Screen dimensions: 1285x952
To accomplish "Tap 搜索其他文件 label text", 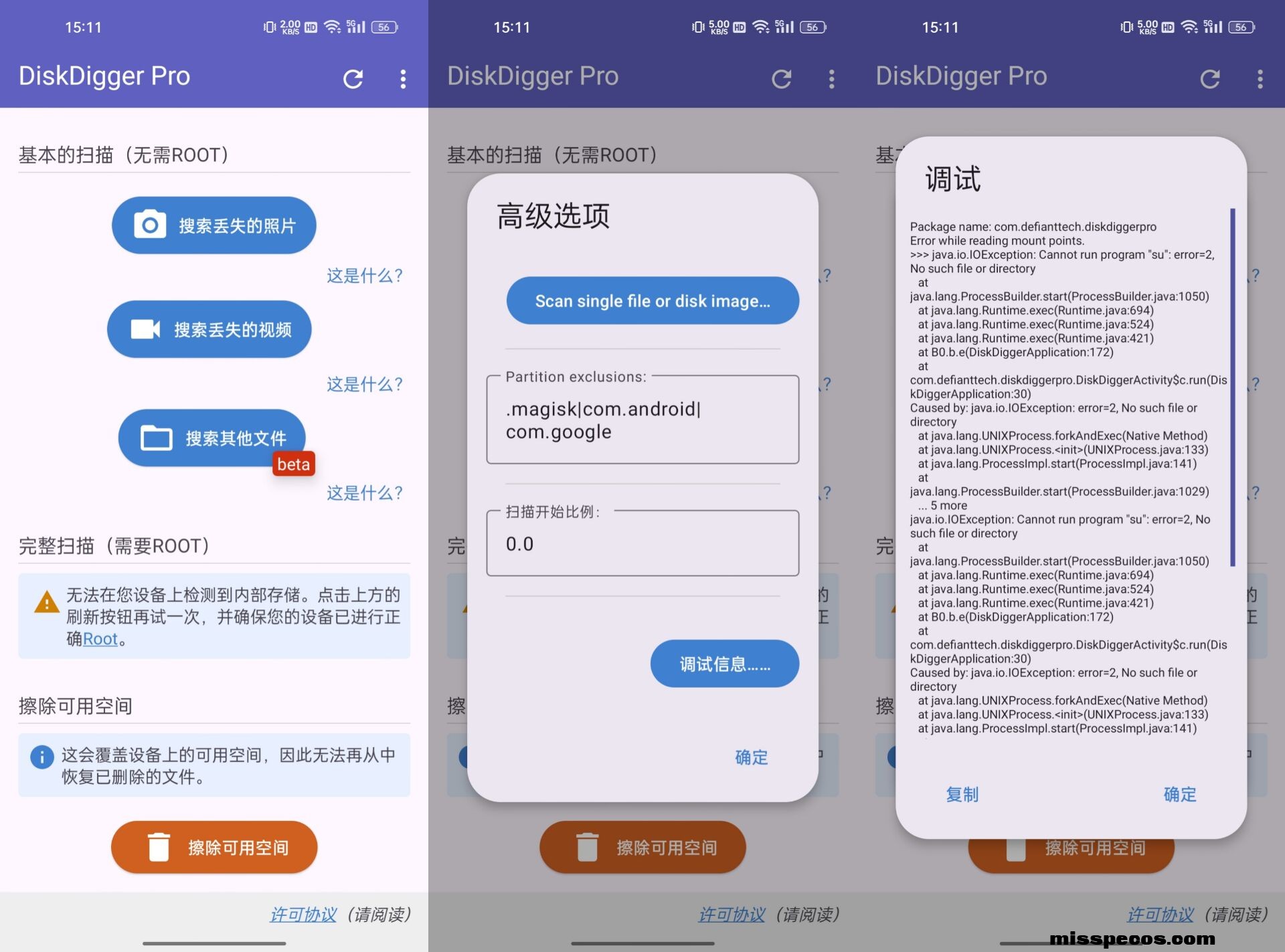I will point(236,438).
